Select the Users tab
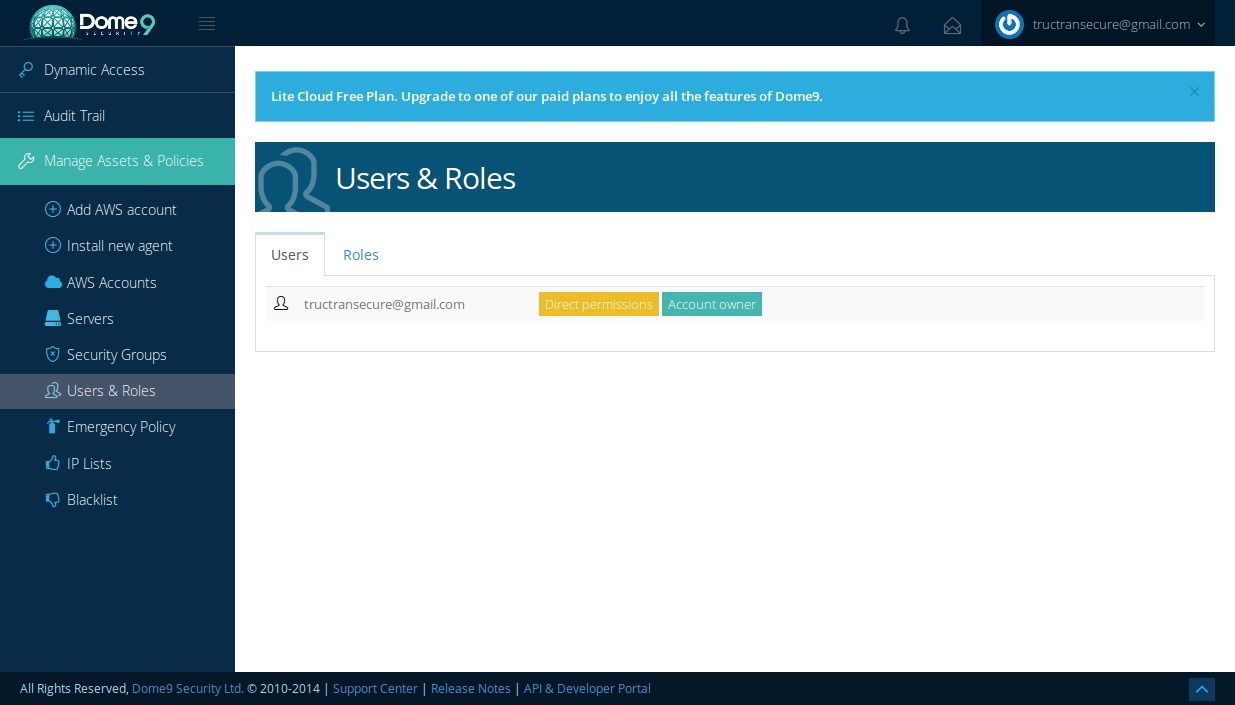Viewport: 1235px width, 705px height. tap(290, 255)
